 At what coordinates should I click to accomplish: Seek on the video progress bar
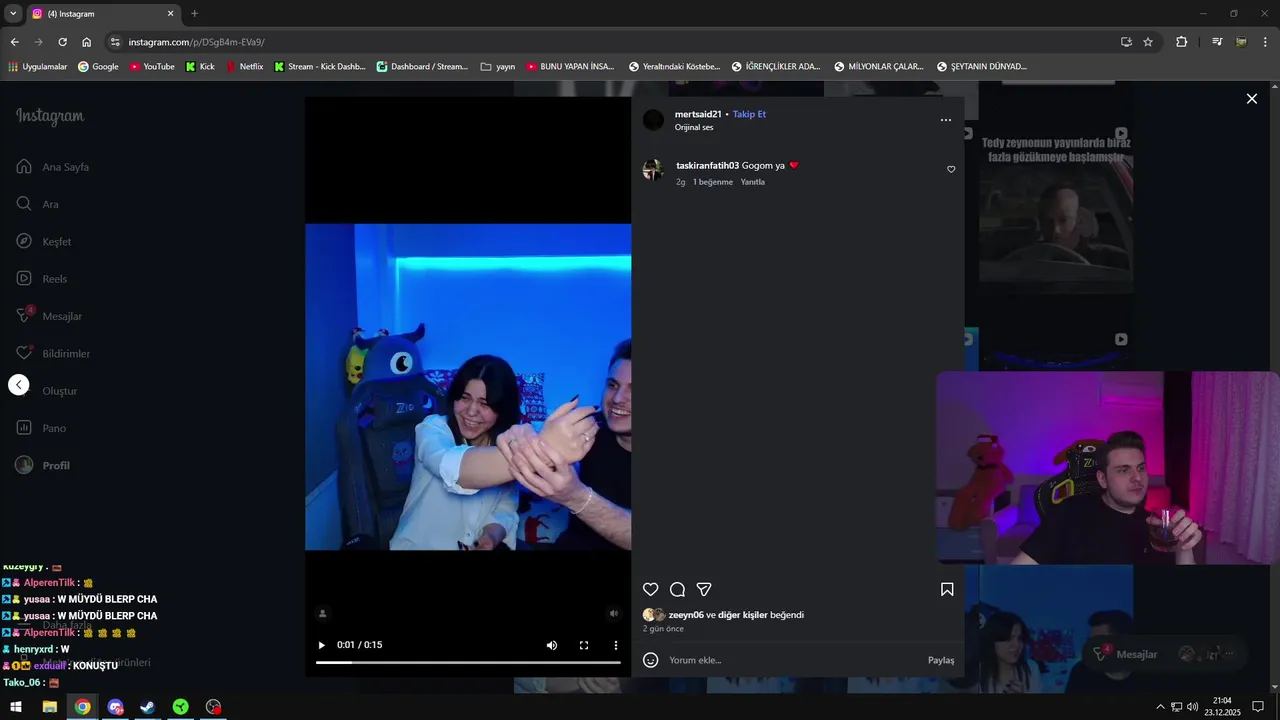pyautogui.click(x=468, y=662)
